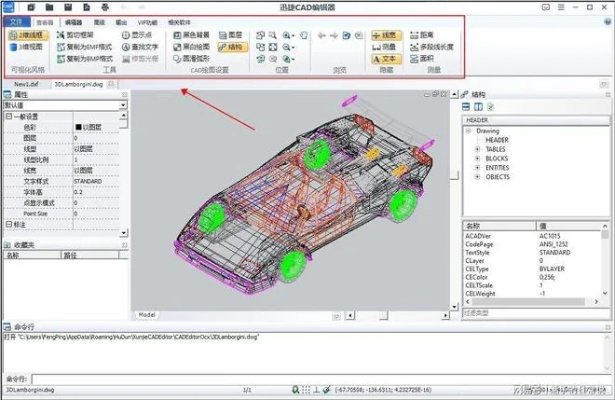The height and width of the screenshot is (400, 615).
Task: Click the 距离 measure tool
Action: pos(422,35)
